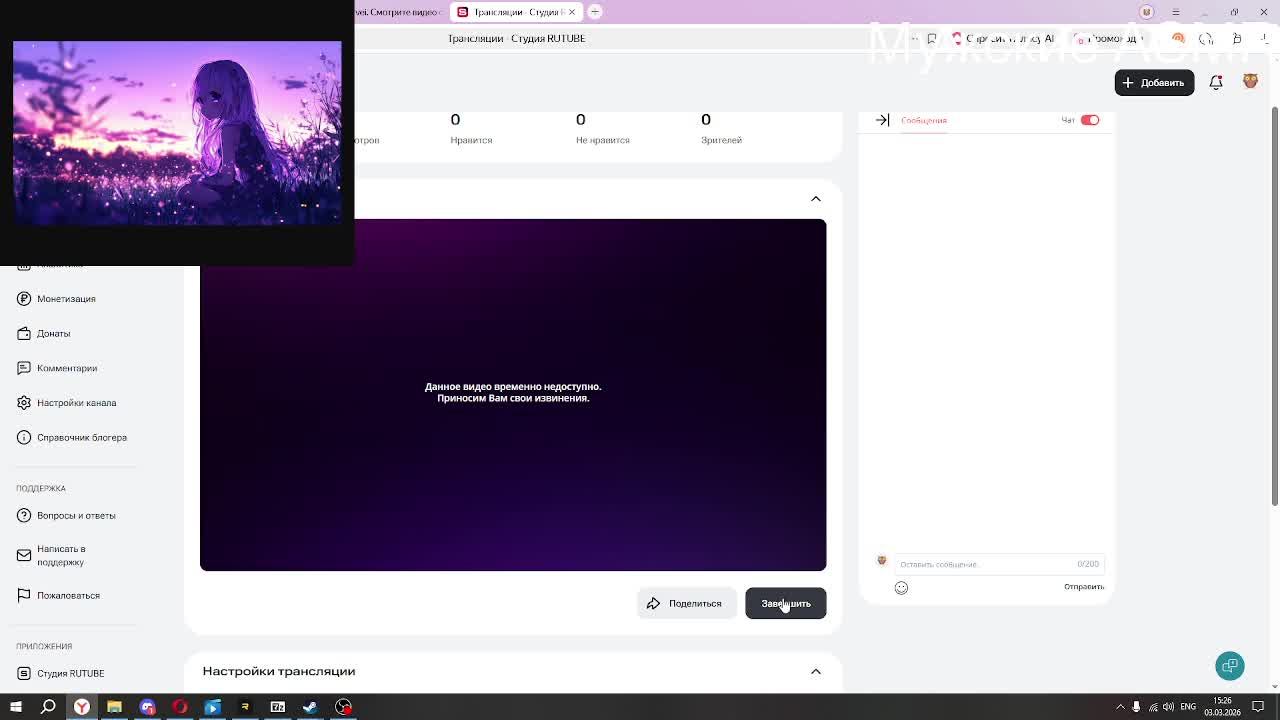
Task: Turn off the Чат toggle
Action: 1090,120
